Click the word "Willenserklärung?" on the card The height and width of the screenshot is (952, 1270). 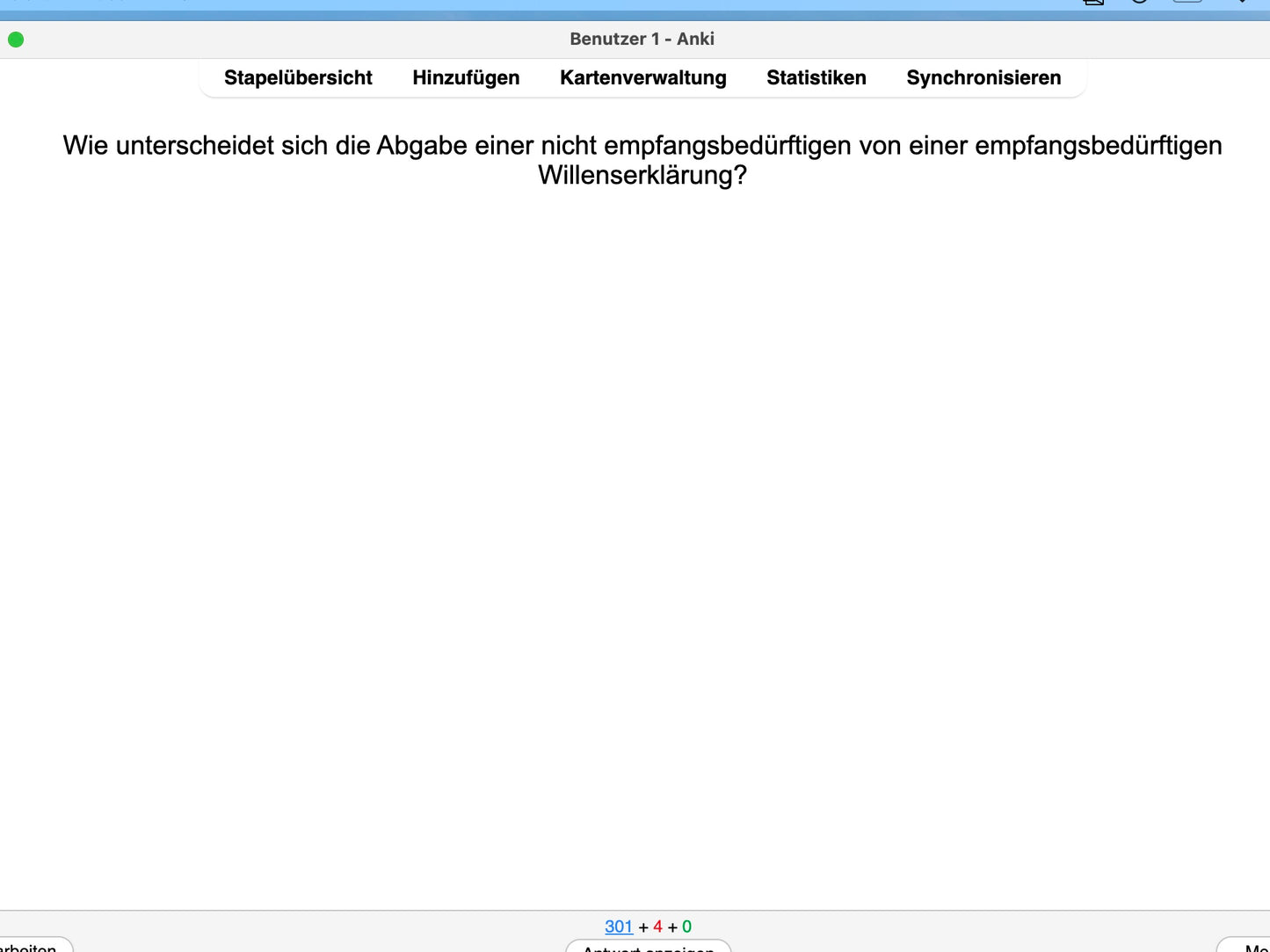tap(642, 176)
